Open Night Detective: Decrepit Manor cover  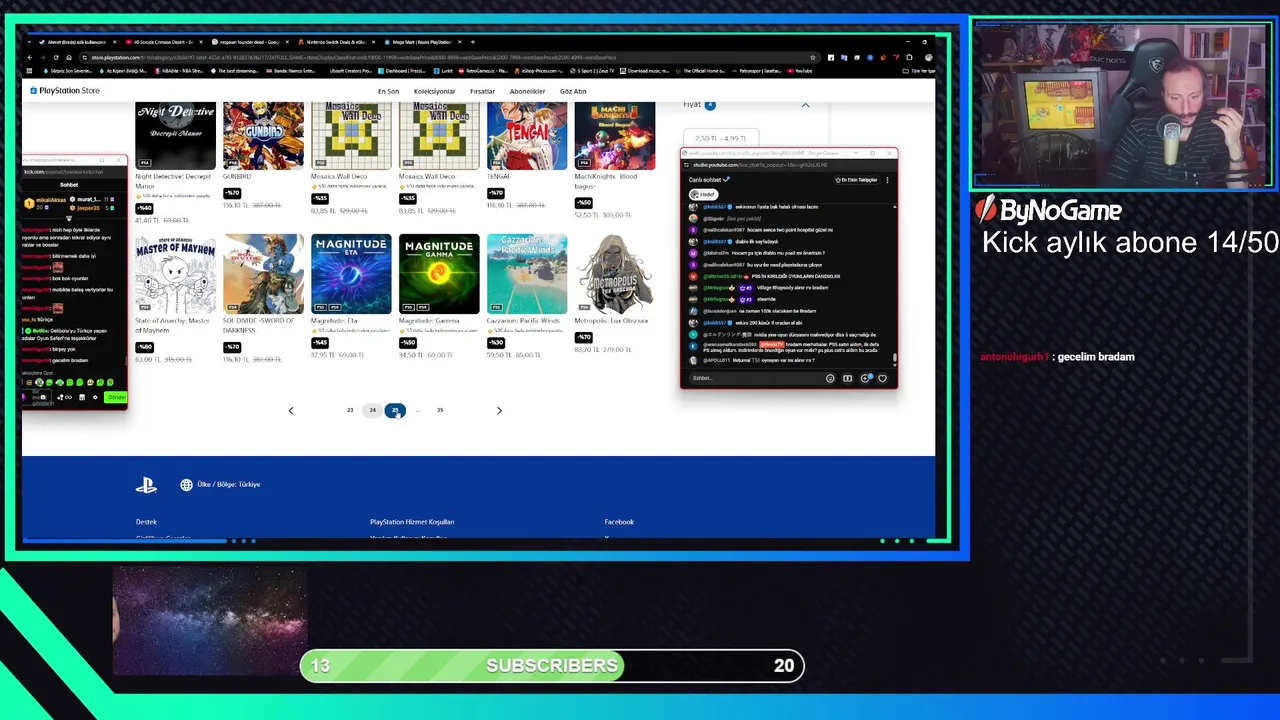tap(175, 135)
